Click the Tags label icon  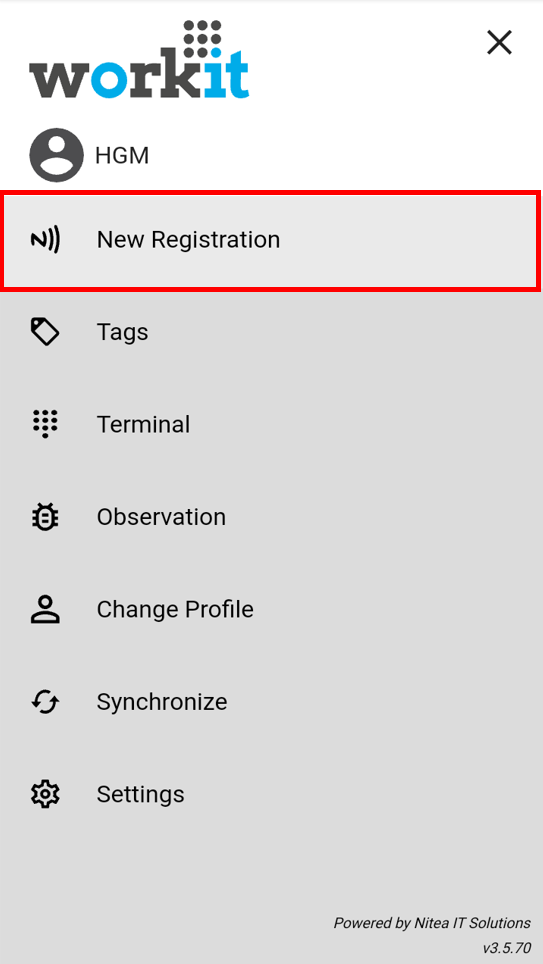45,332
